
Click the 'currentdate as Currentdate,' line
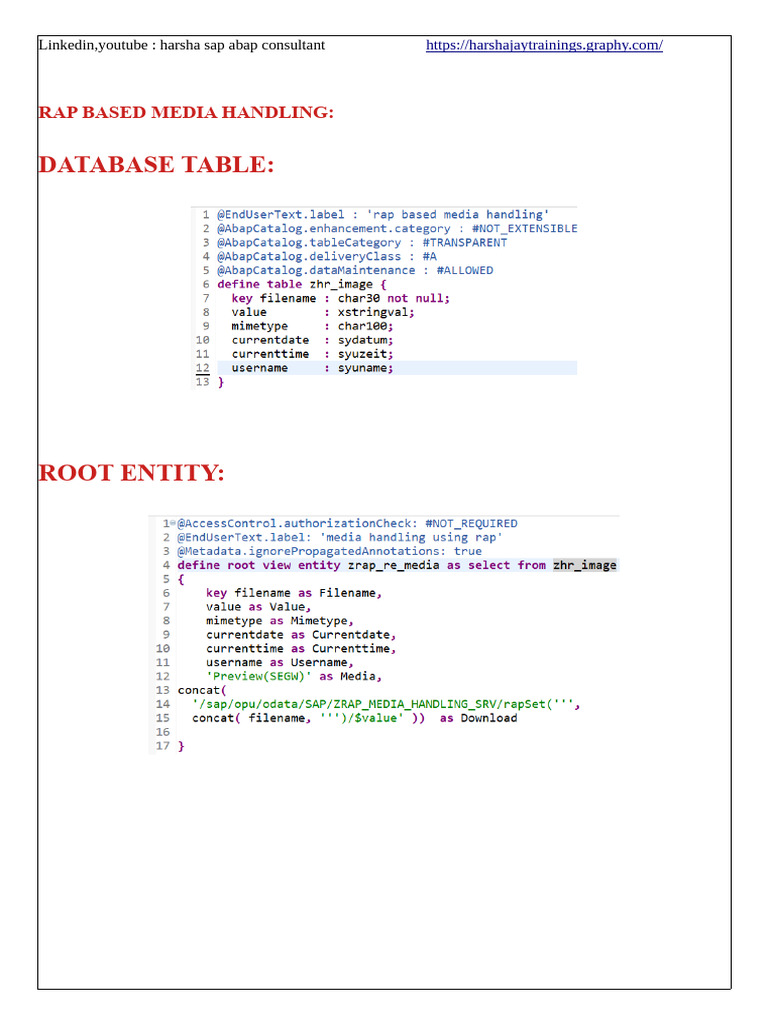[301, 635]
